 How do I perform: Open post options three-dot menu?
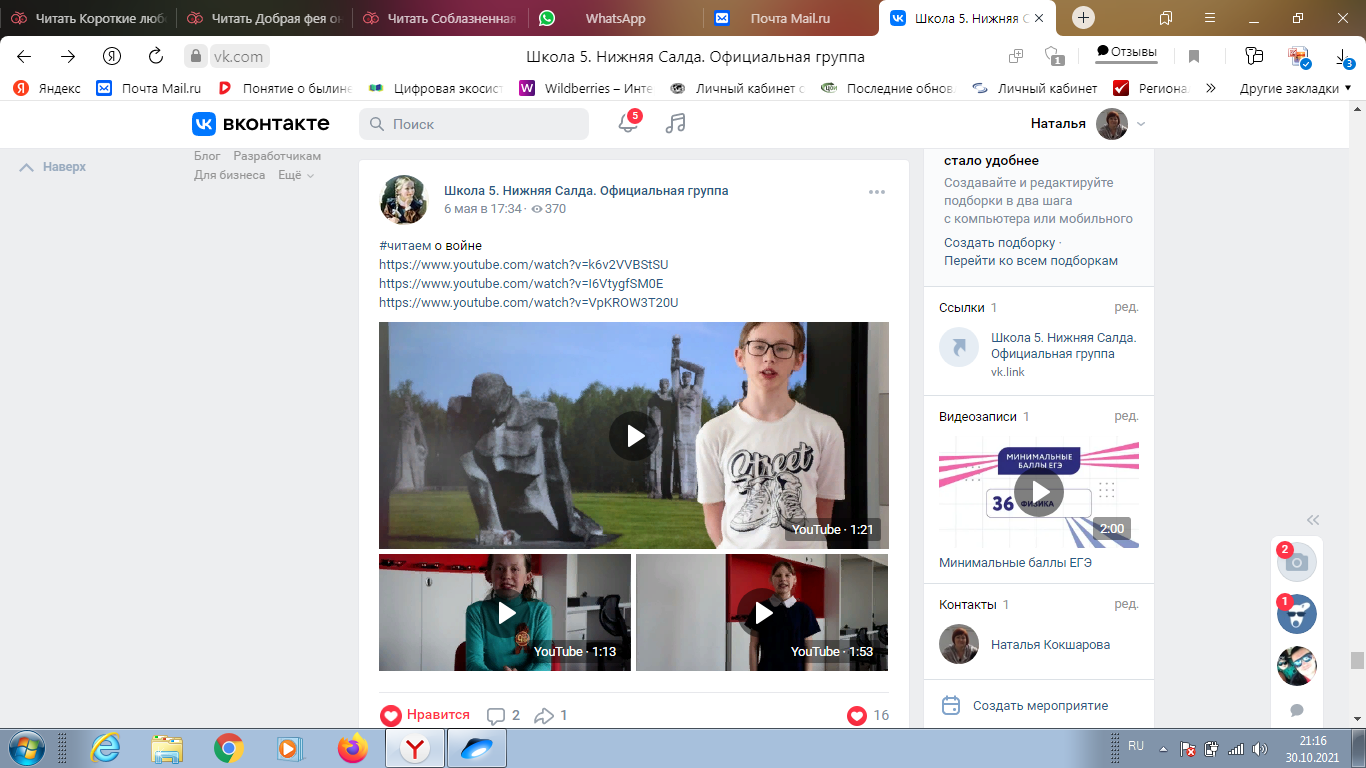pos(877,192)
